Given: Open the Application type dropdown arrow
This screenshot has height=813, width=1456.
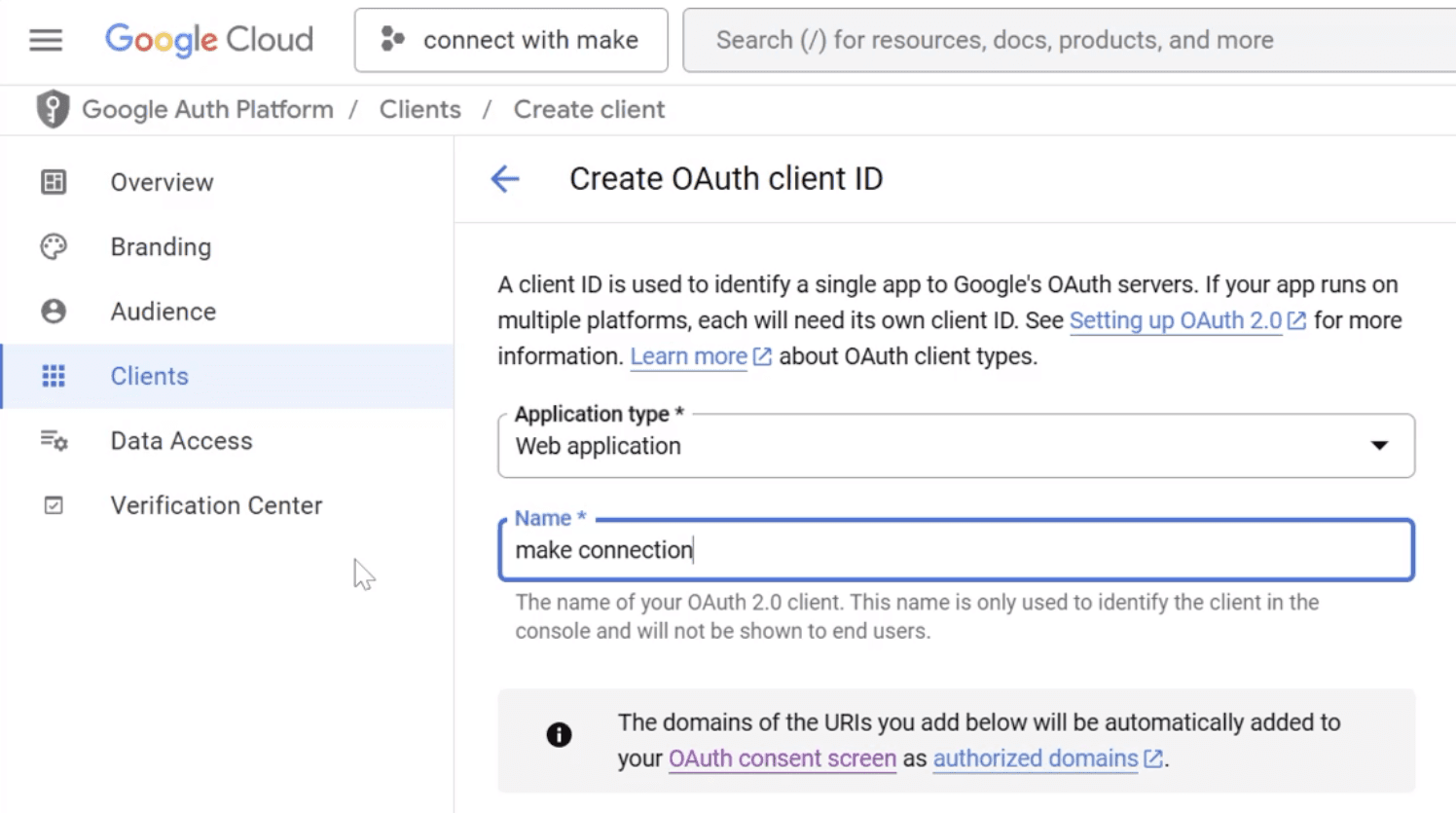Looking at the screenshot, I should click(1379, 446).
